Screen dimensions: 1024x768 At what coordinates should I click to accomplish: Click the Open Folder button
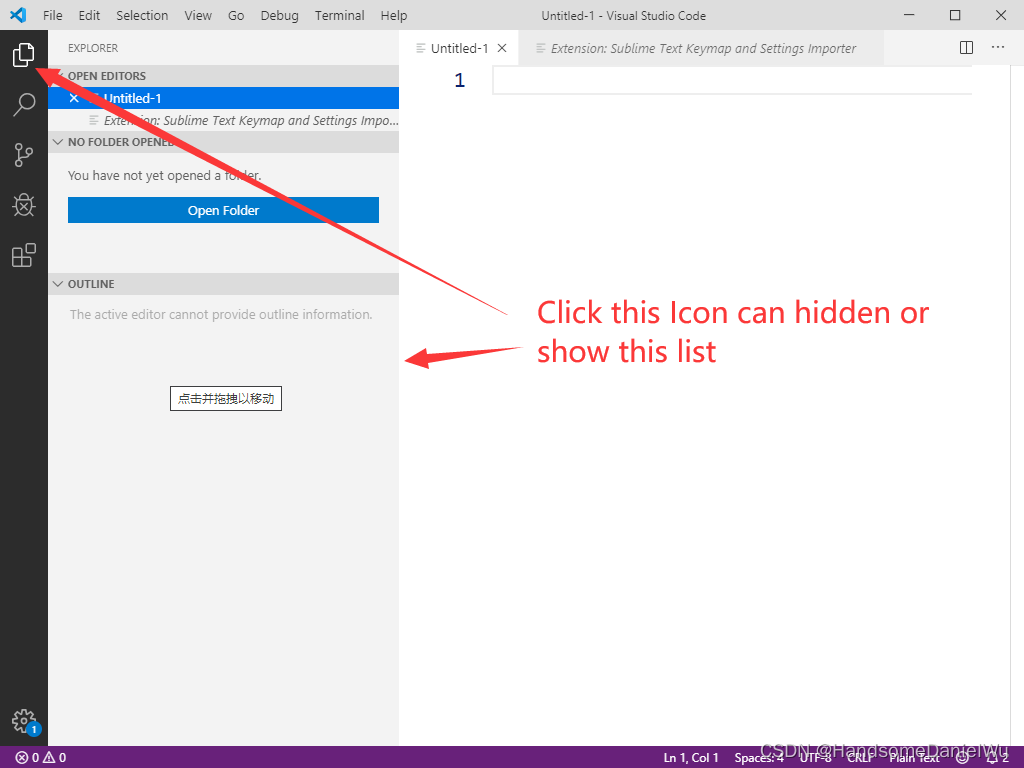coord(223,210)
